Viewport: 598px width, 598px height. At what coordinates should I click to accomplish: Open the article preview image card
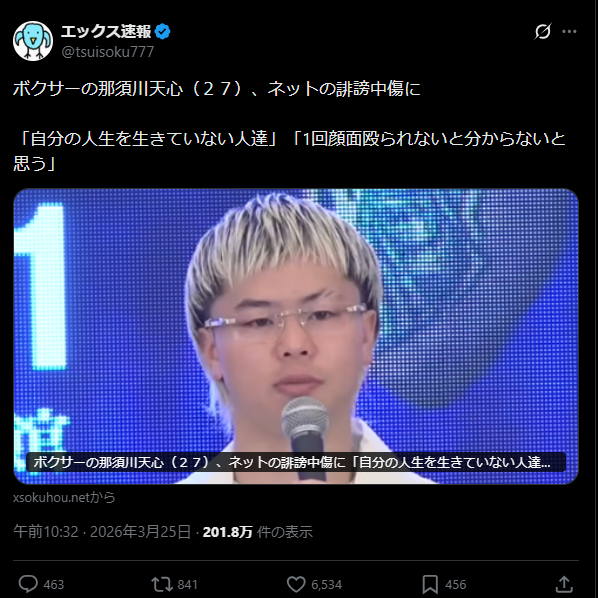[x=296, y=336]
